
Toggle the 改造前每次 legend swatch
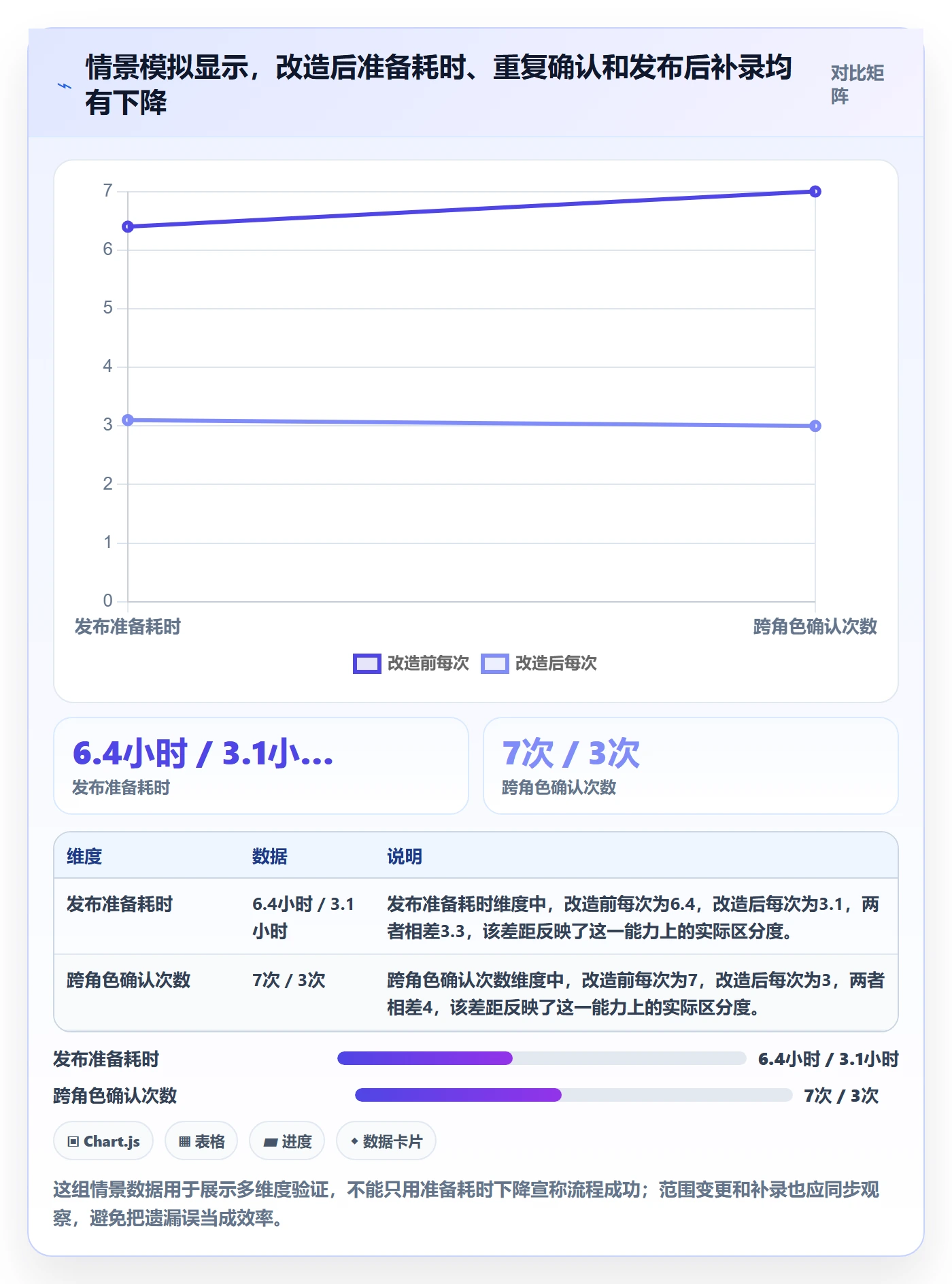coord(367,663)
